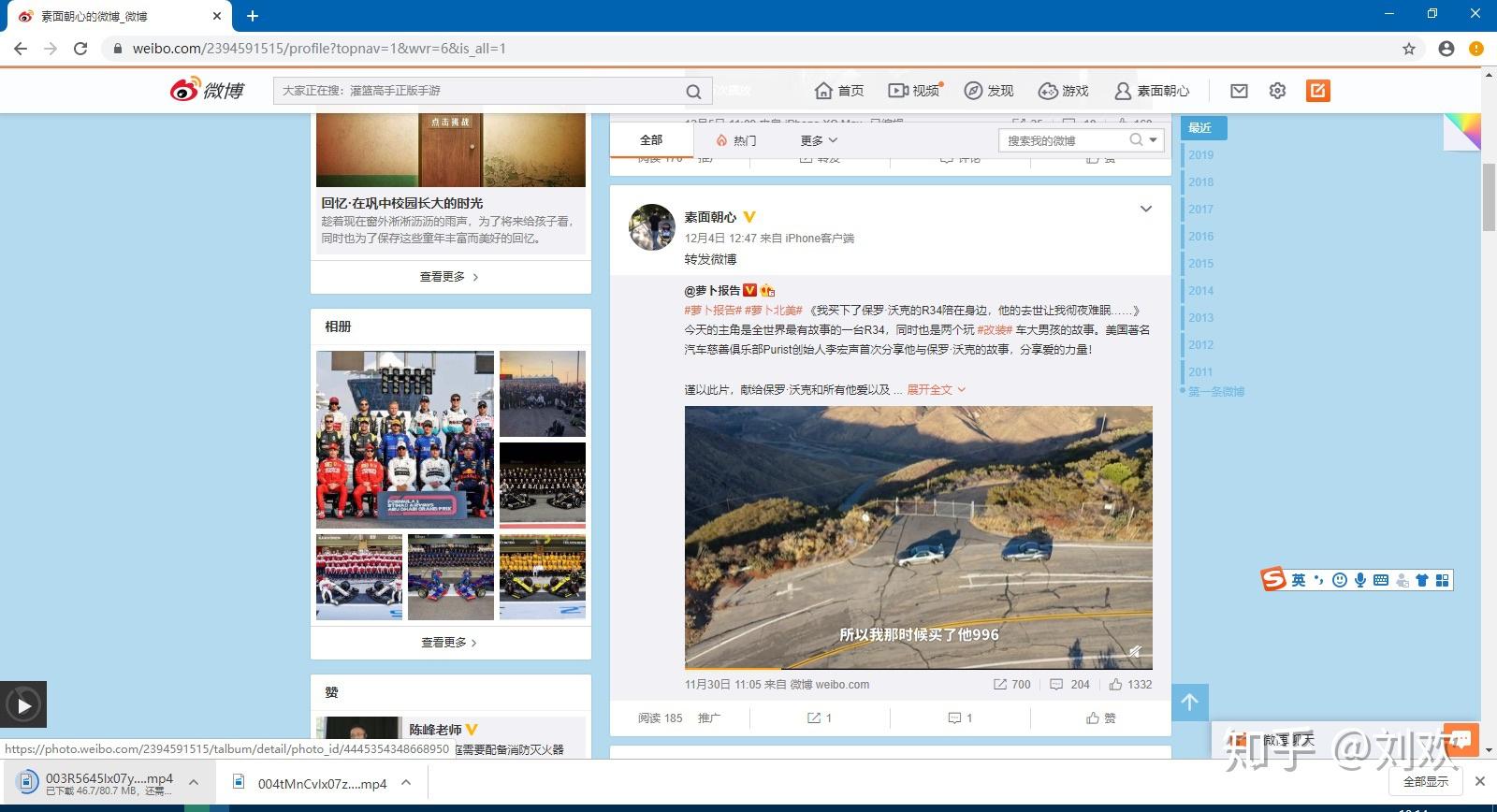Open dropdown arrow beside my-weibo search
1497x812 pixels.
(x=1154, y=140)
